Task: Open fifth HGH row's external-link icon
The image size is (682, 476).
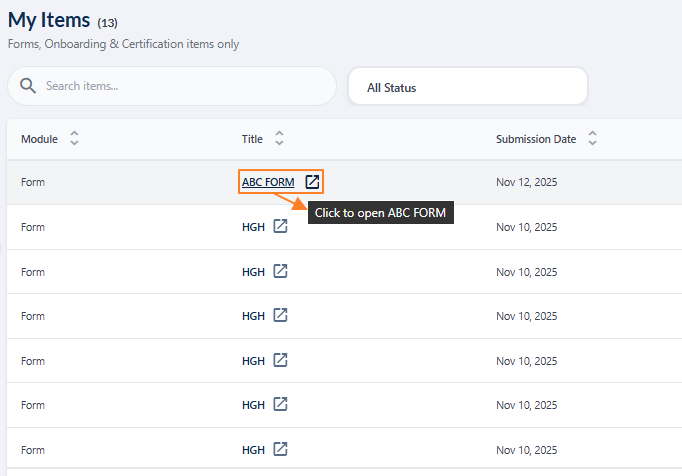Action: coord(281,404)
